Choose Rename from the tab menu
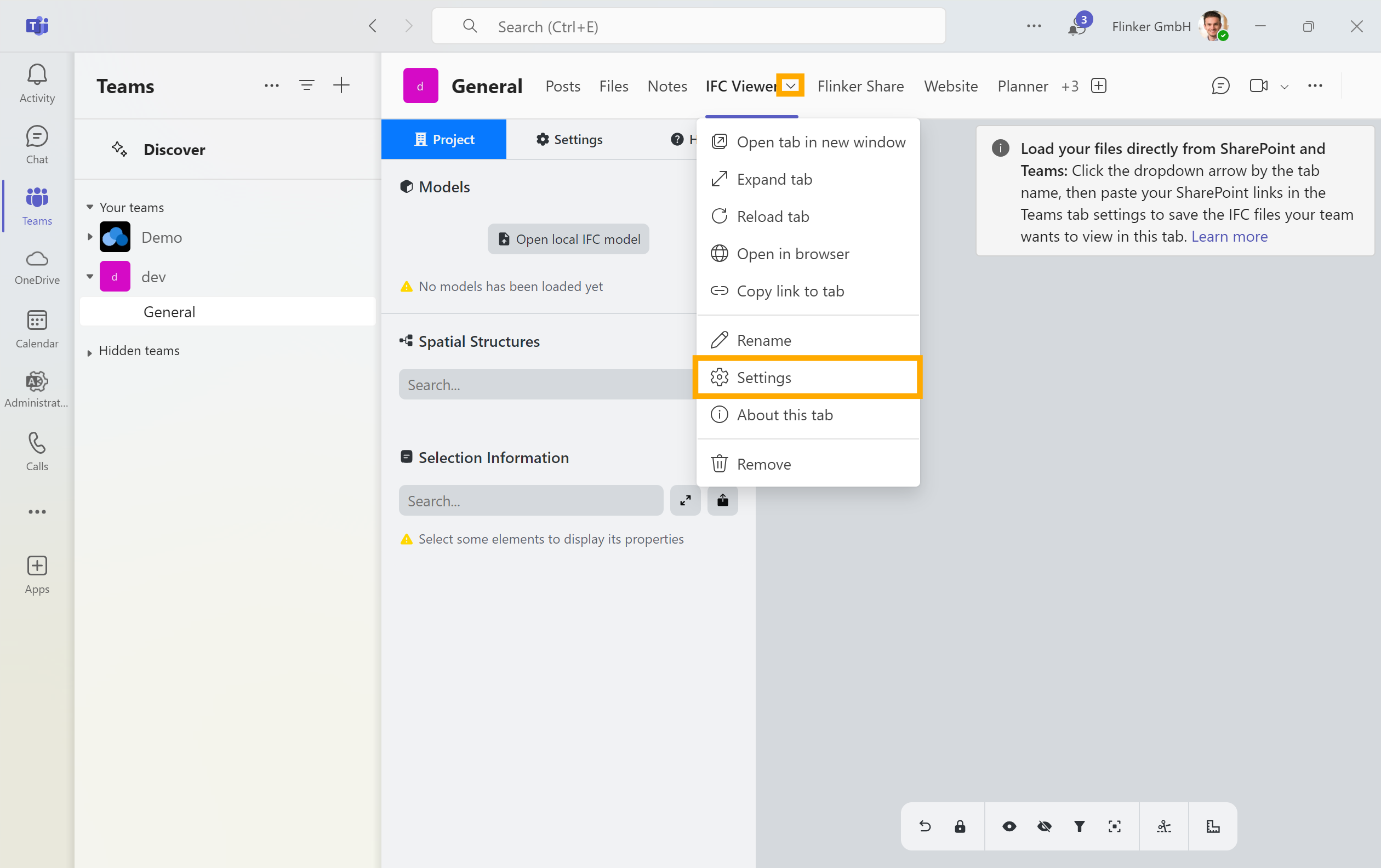Screen dimensions: 1381x868 click(x=808, y=340)
